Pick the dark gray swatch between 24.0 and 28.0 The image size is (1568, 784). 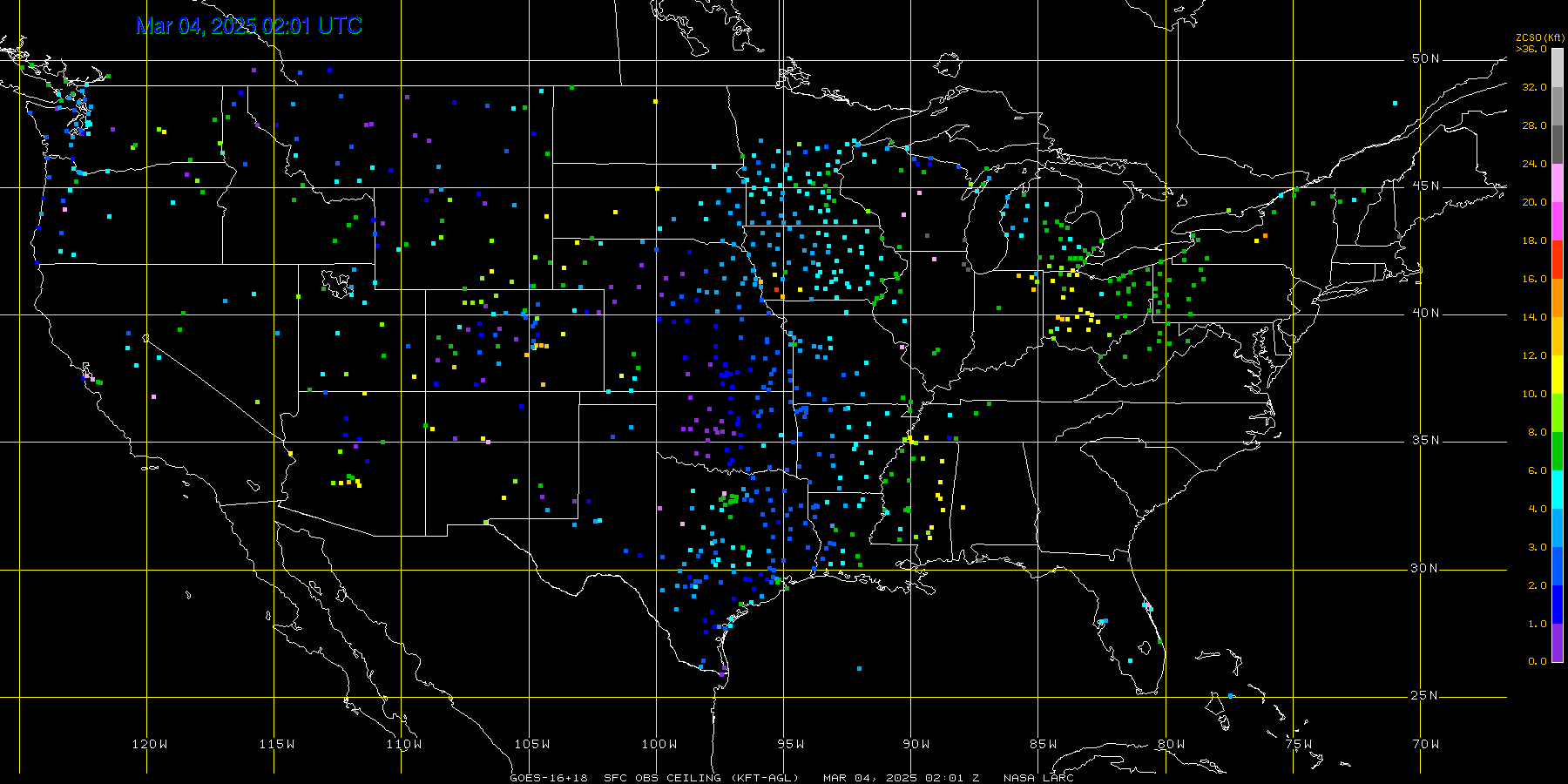(1558, 145)
